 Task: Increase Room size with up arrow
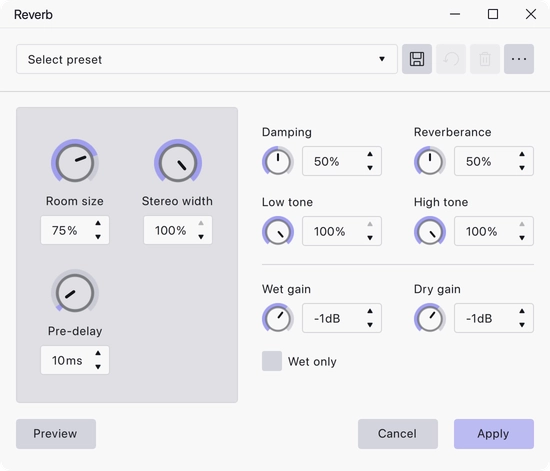pyautogui.click(x=98, y=223)
